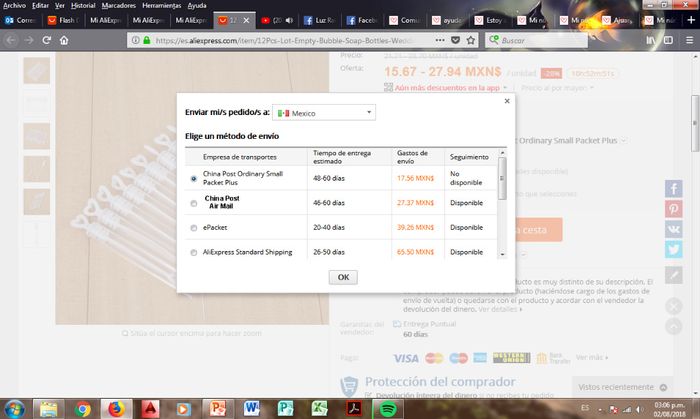
Task: Open Microsoft Word from taskbar
Action: tap(252, 409)
